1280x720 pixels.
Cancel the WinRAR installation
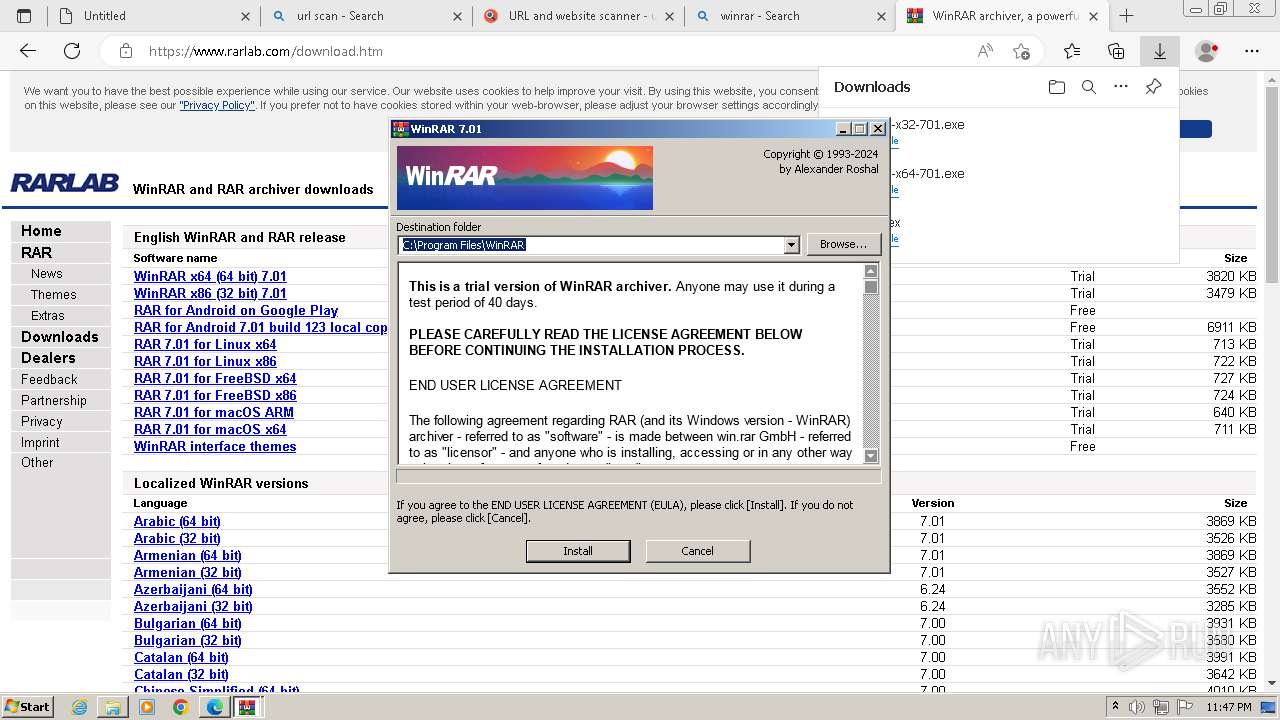coord(698,551)
